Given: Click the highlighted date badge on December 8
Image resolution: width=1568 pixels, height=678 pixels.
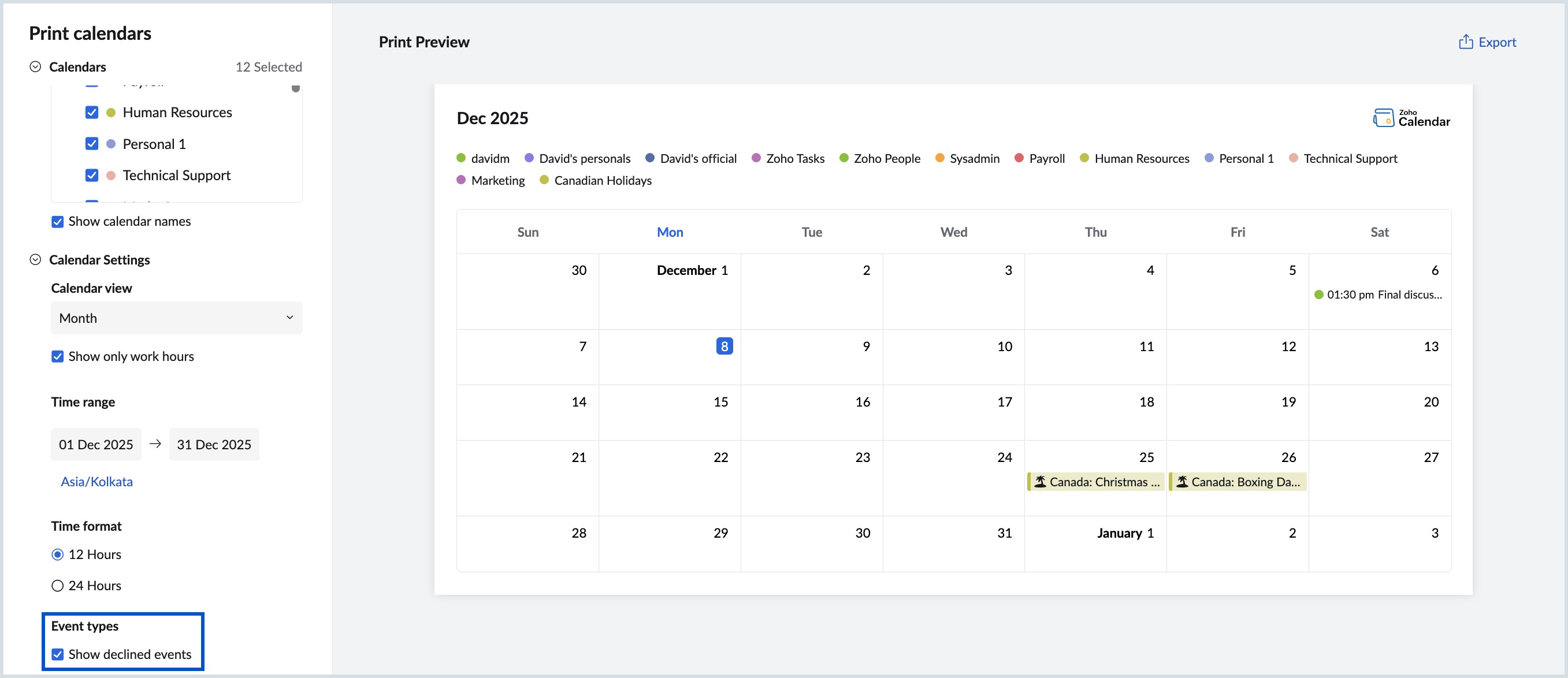Looking at the screenshot, I should click(x=724, y=346).
